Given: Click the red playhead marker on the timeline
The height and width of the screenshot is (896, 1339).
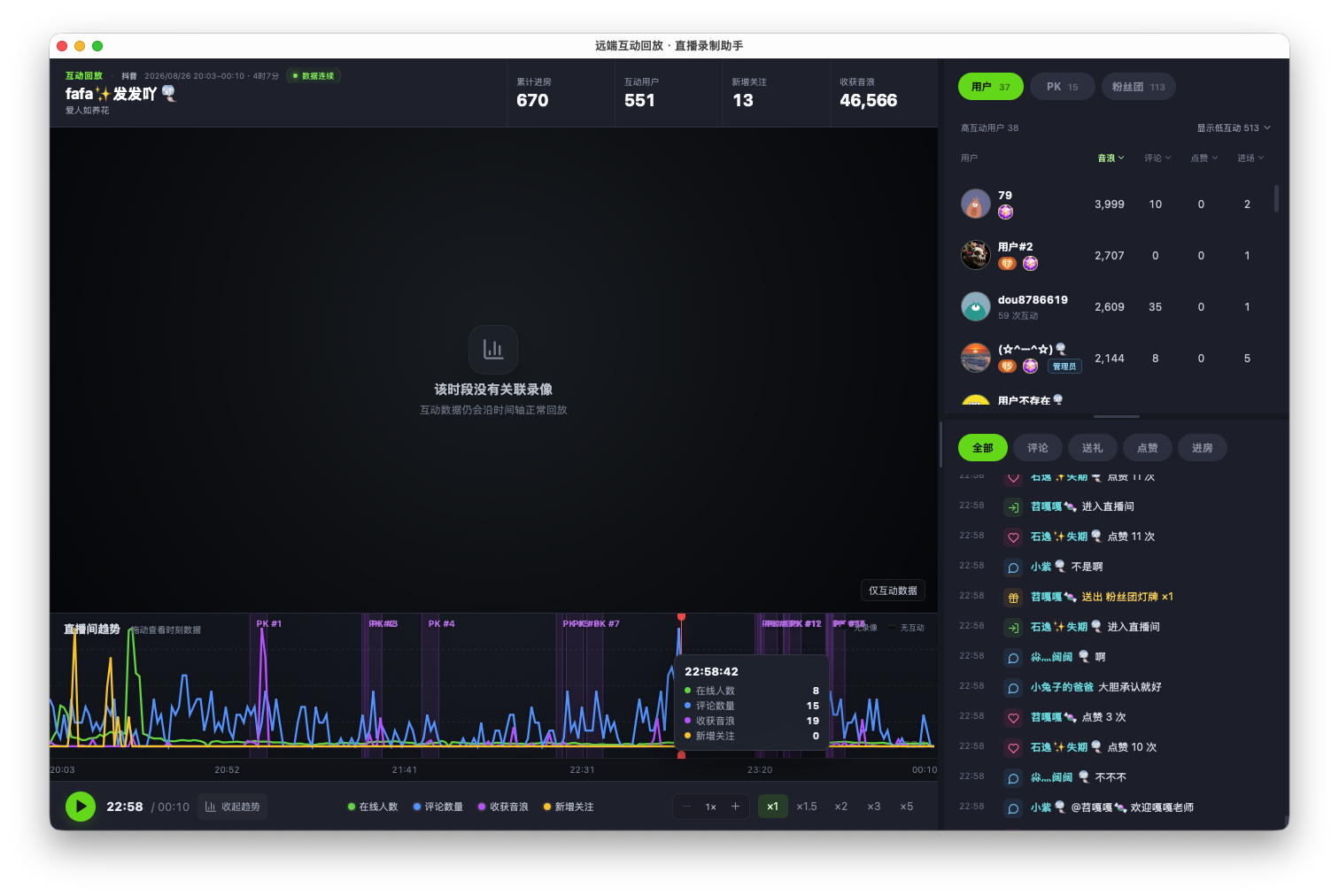Looking at the screenshot, I should click(681, 616).
